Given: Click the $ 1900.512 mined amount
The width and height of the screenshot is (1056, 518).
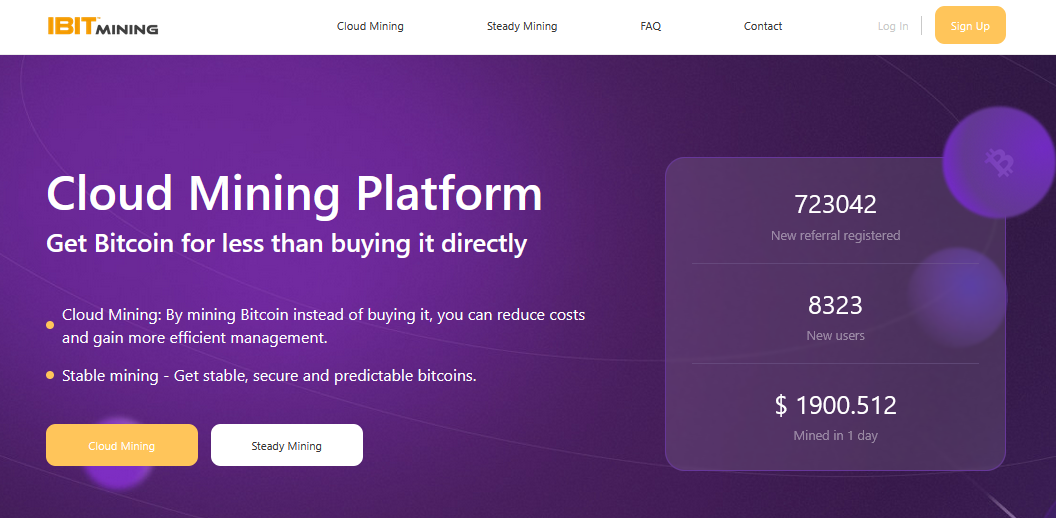Looking at the screenshot, I should click(835, 405).
